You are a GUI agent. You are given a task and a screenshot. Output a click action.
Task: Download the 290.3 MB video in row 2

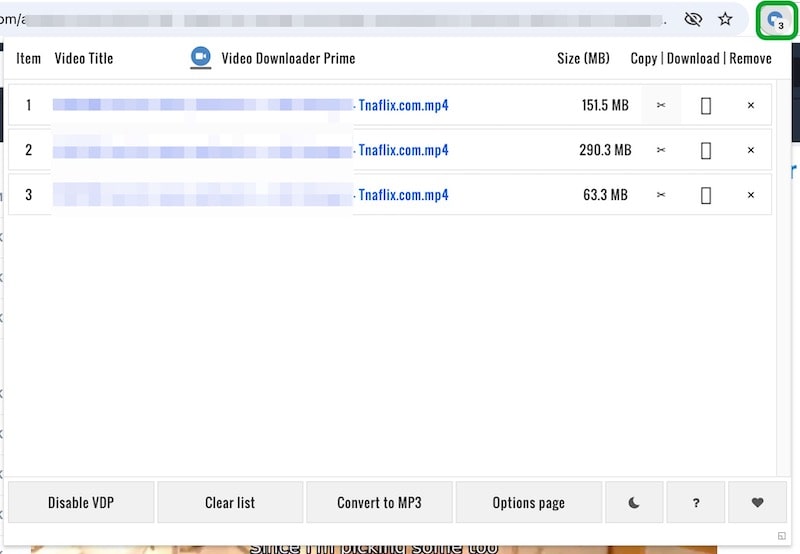(706, 150)
